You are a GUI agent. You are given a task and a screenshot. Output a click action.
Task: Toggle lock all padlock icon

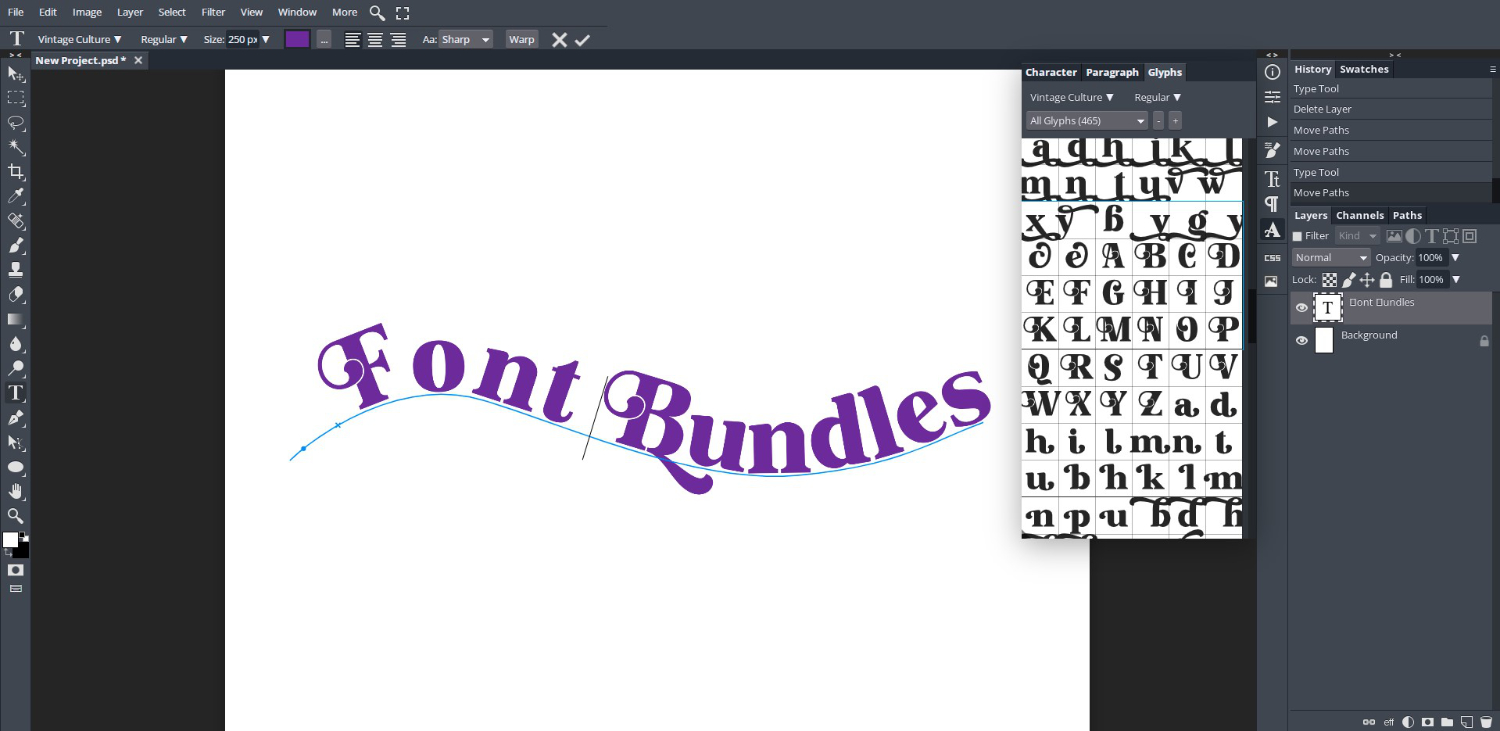point(1386,280)
